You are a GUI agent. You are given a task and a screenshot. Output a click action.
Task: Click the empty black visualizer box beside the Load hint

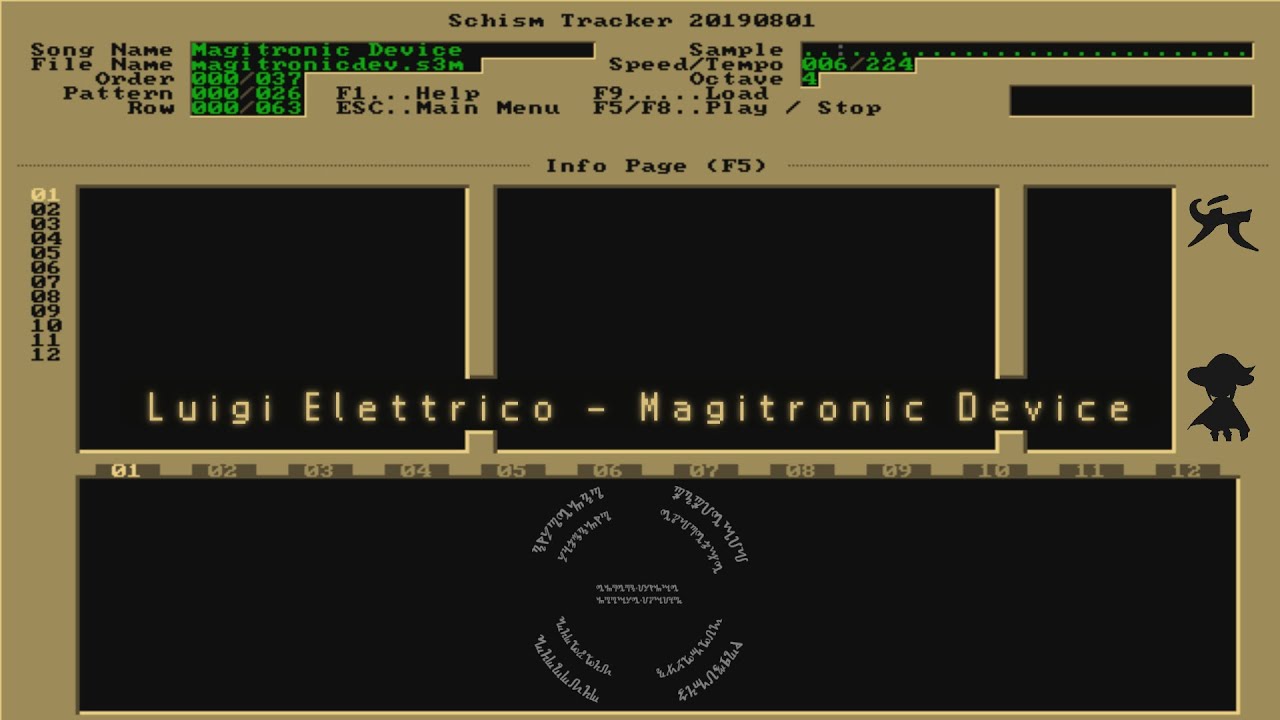[x=1131, y=101]
